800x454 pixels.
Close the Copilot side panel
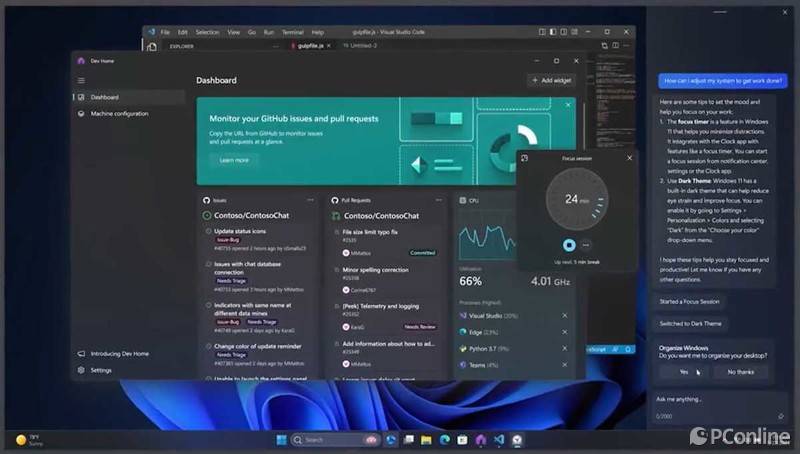[785, 12]
